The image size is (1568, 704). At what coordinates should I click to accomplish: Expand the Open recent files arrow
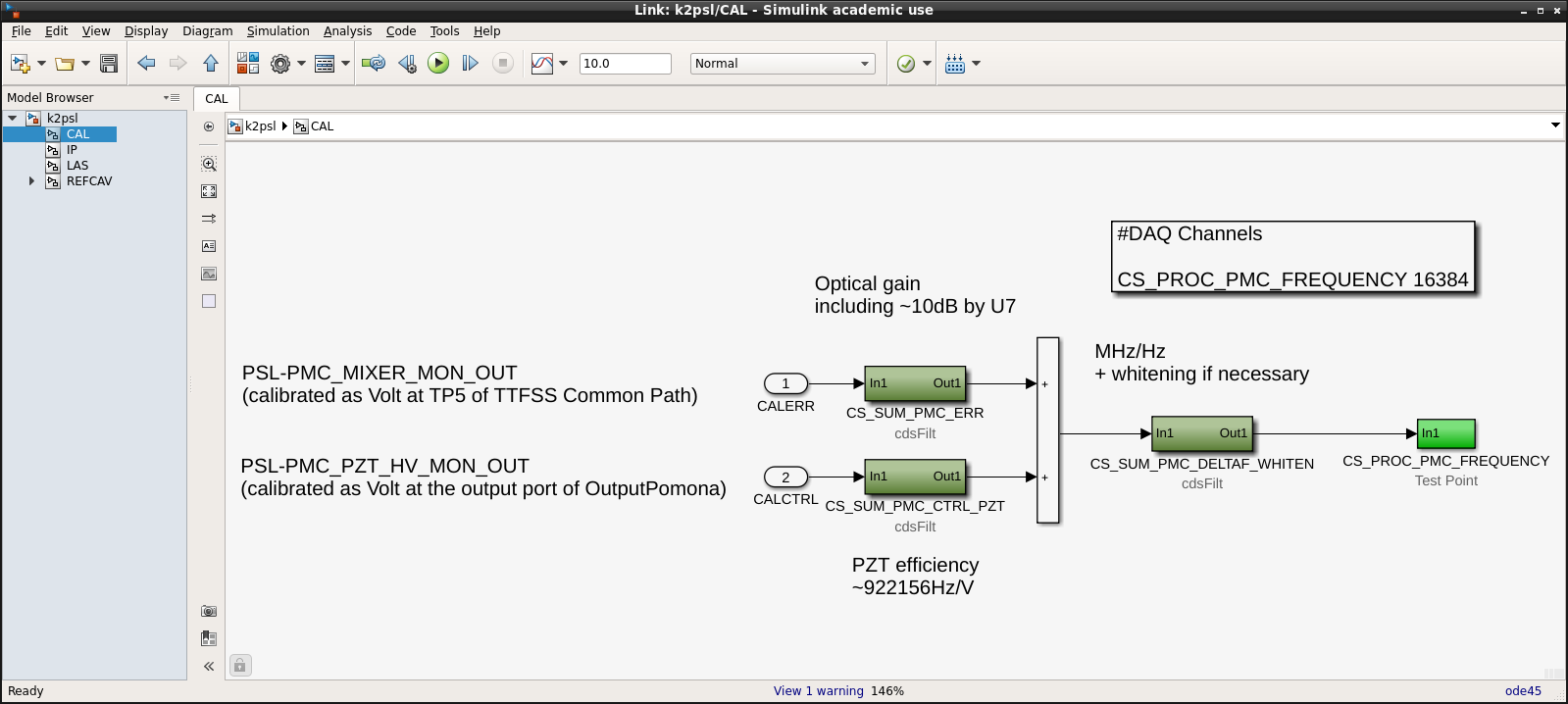86,64
